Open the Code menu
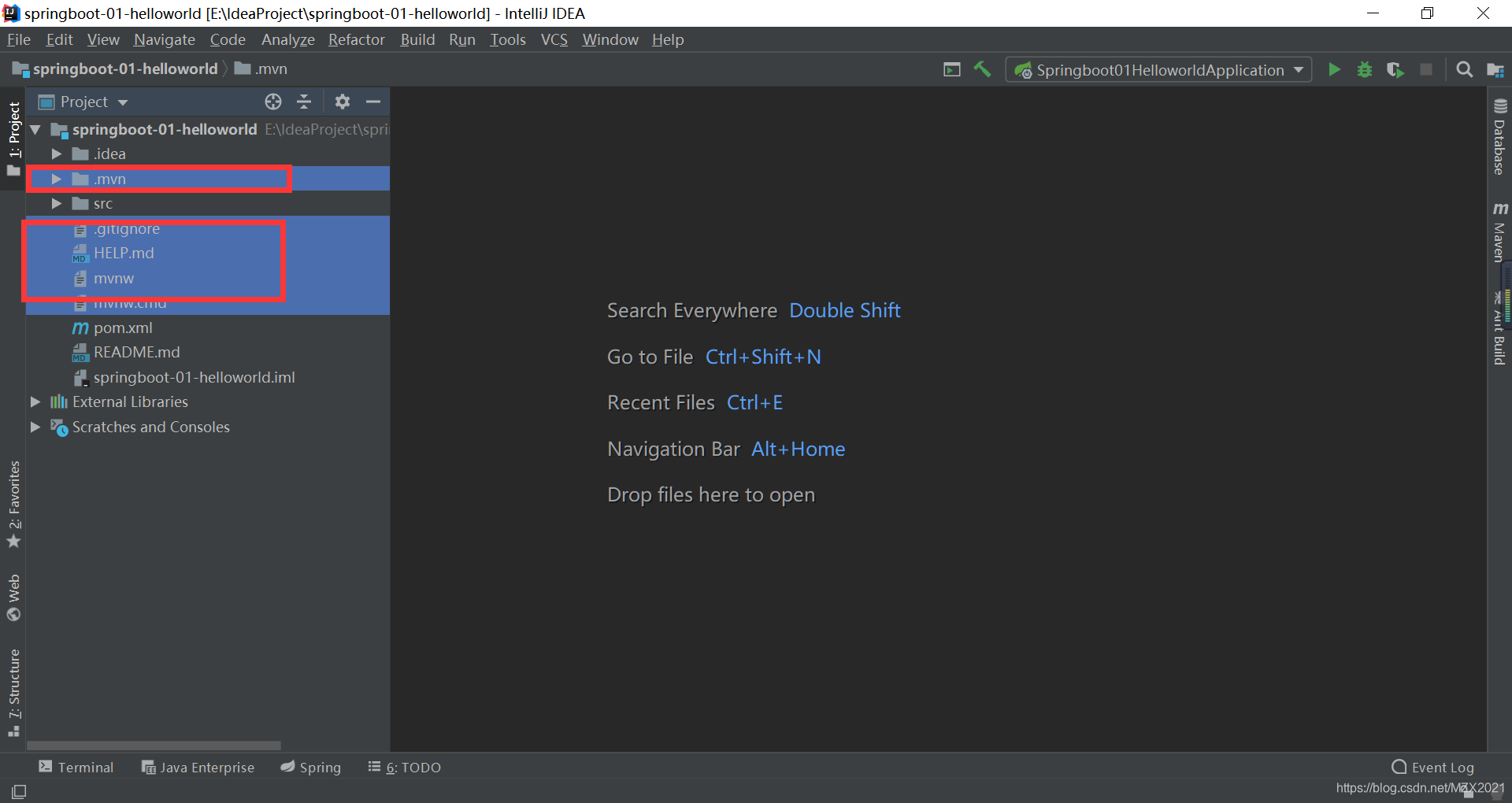This screenshot has width=1512, height=803. pos(228,39)
